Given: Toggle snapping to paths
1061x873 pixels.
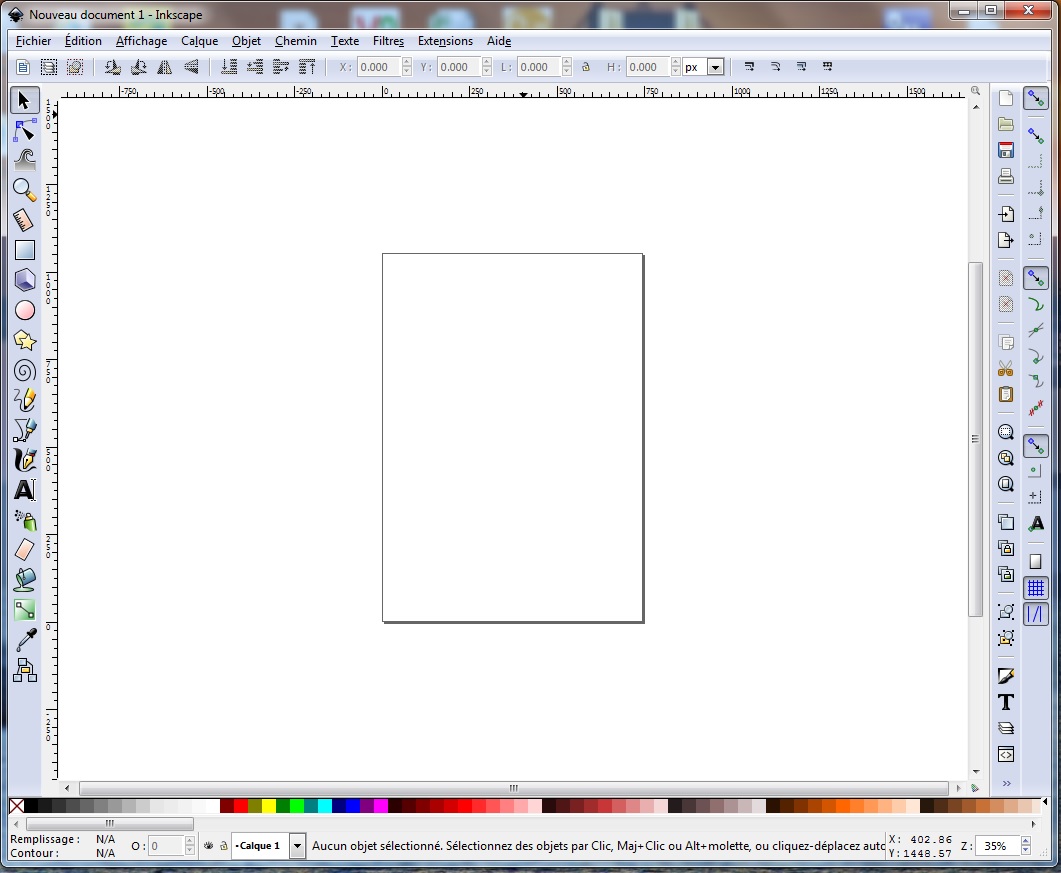Looking at the screenshot, I should coord(1036,305).
